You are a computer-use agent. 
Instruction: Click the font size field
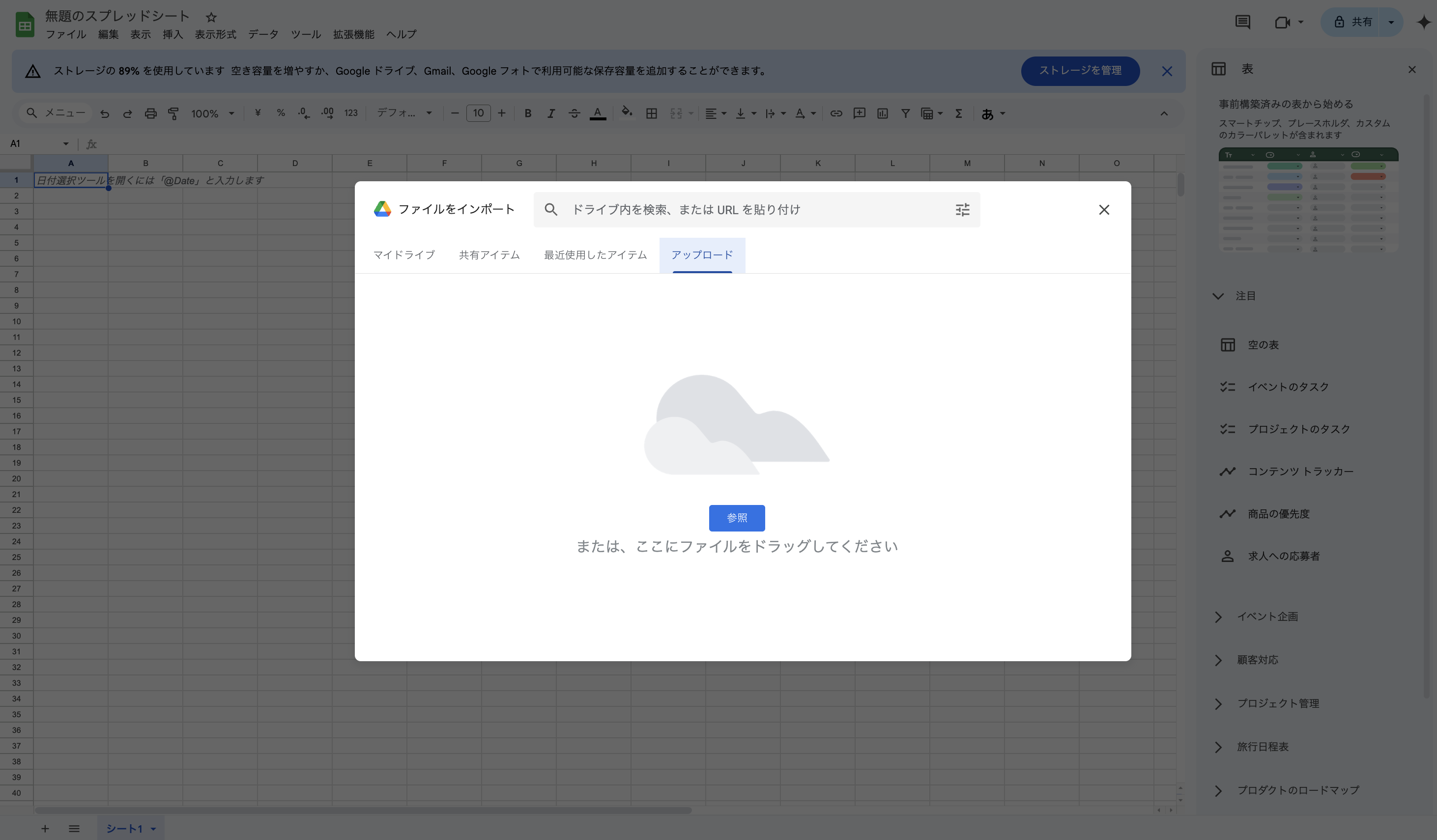479,113
